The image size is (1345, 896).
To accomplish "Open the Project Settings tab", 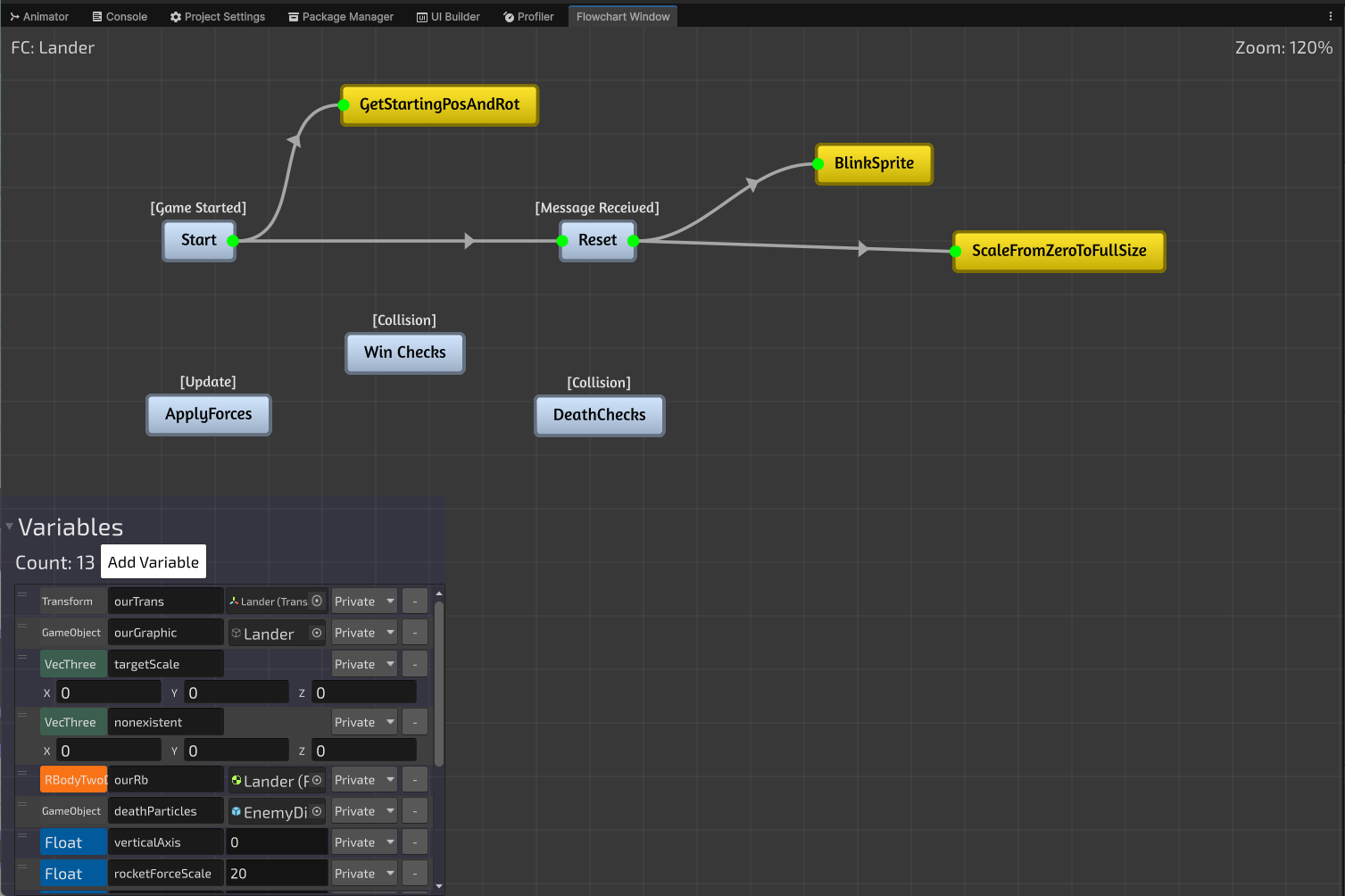I will pyautogui.click(x=218, y=16).
